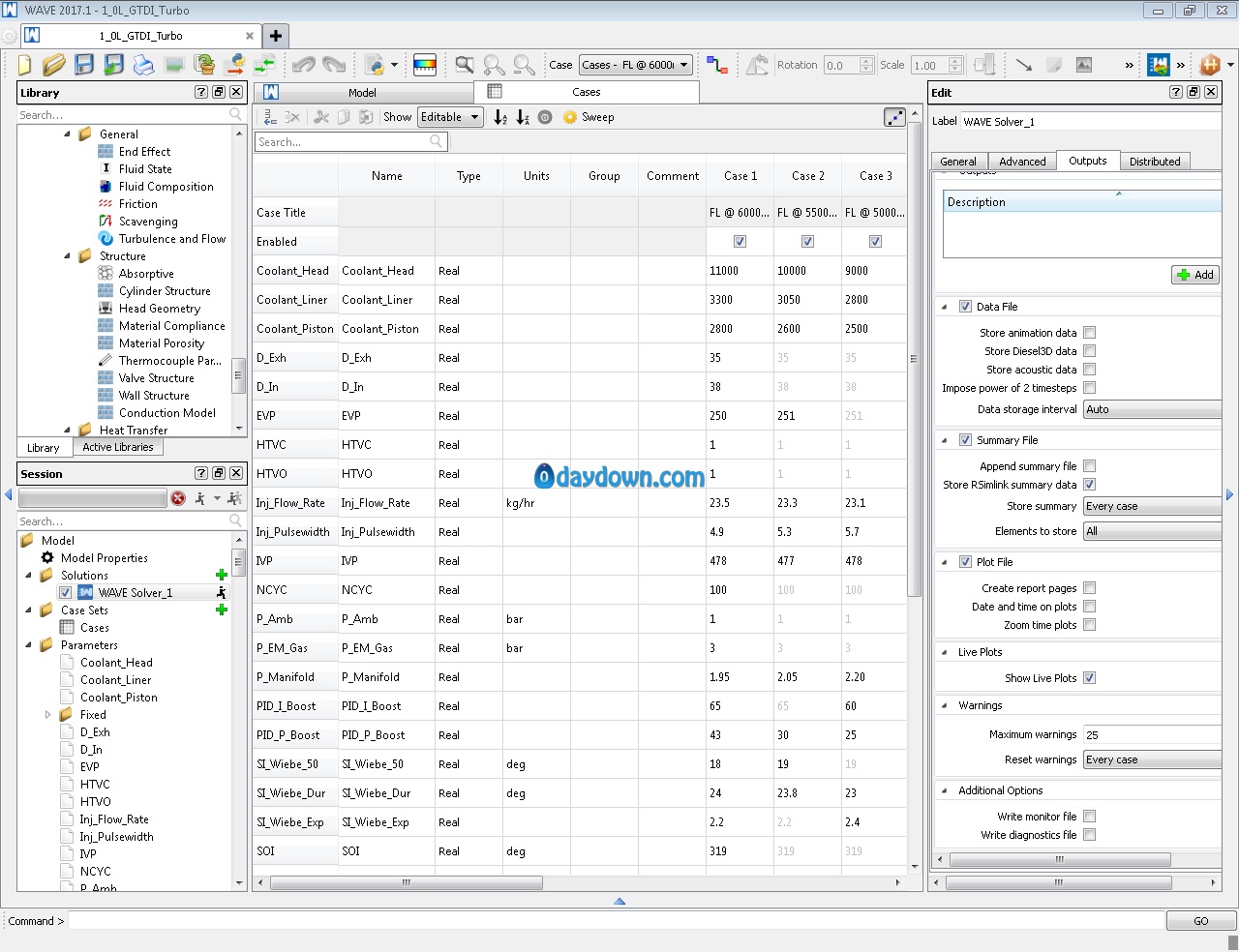This screenshot has height=952, width=1239.
Task: Enable Store animation data checkbox
Action: click(x=1090, y=333)
